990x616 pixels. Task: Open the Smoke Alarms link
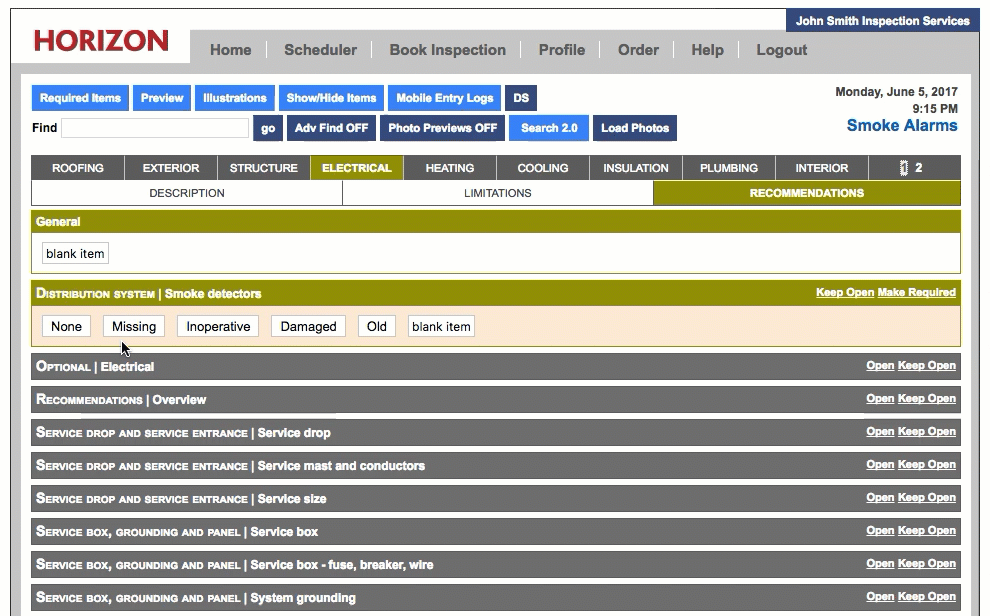click(901, 126)
